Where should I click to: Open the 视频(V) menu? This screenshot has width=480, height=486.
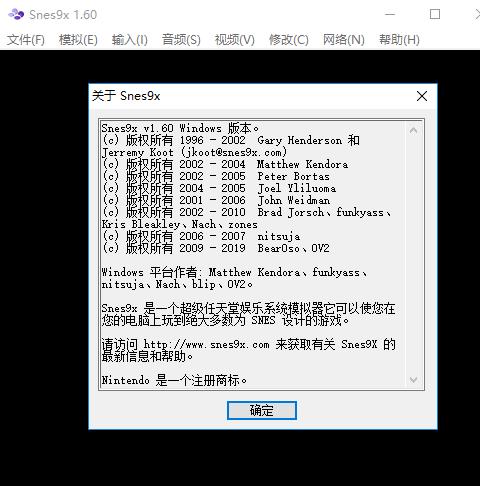coord(234,40)
